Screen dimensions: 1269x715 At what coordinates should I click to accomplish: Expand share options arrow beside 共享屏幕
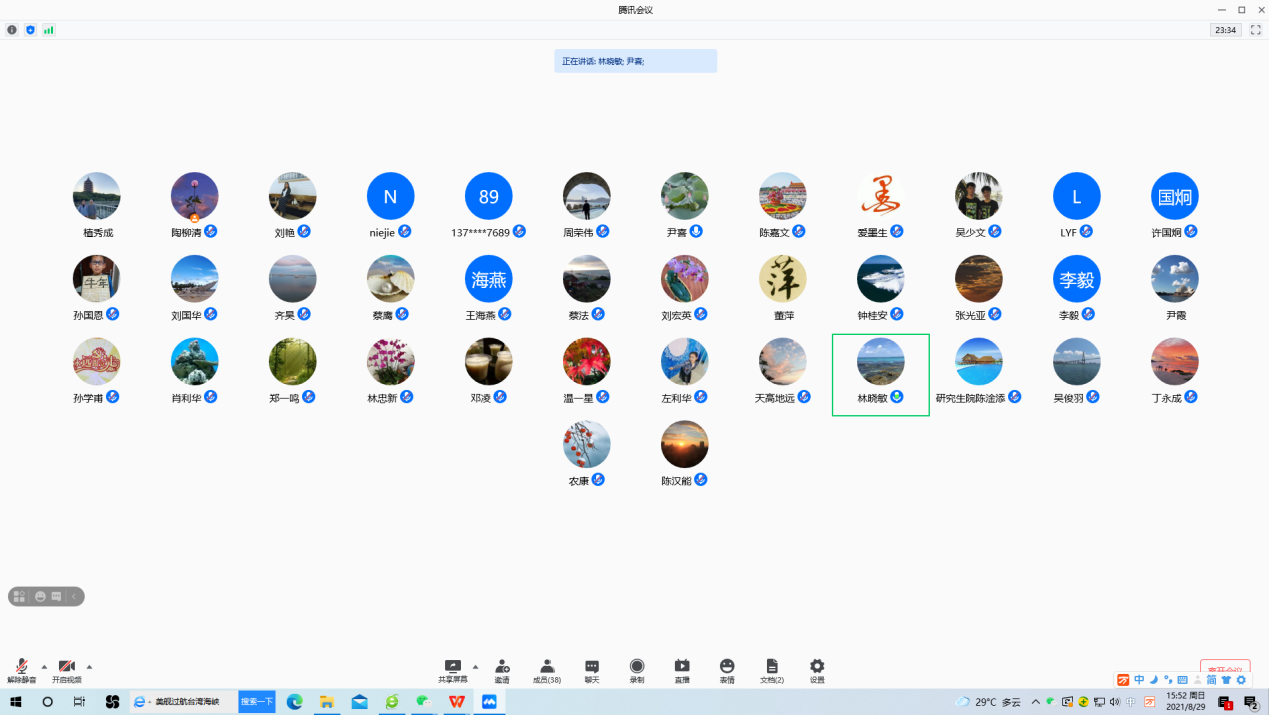[x=475, y=666]
